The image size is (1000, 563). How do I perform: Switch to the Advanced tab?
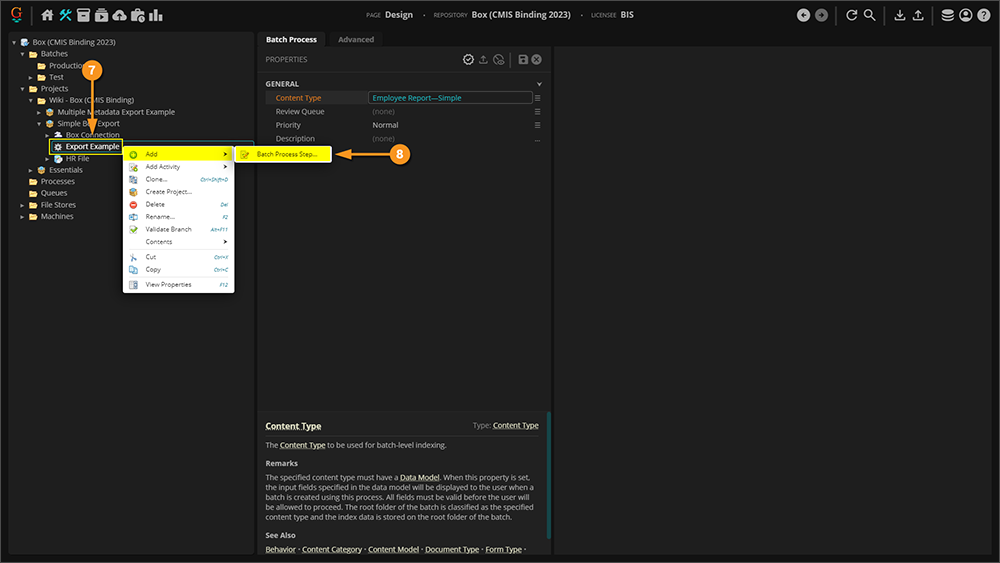[356, 40]
